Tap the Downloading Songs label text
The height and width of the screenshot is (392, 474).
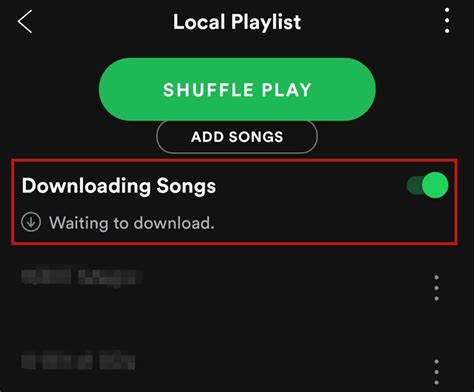coord(119,186)
